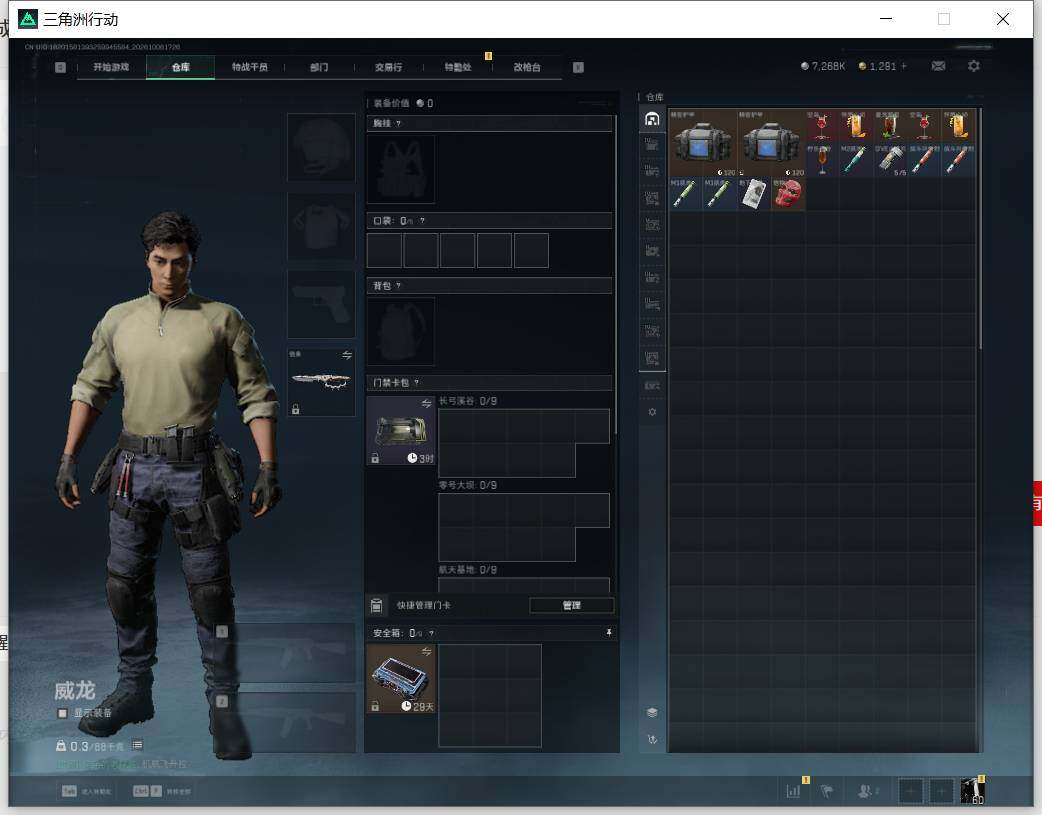Click the 管理 button for door cards

[x=572, y=605]
